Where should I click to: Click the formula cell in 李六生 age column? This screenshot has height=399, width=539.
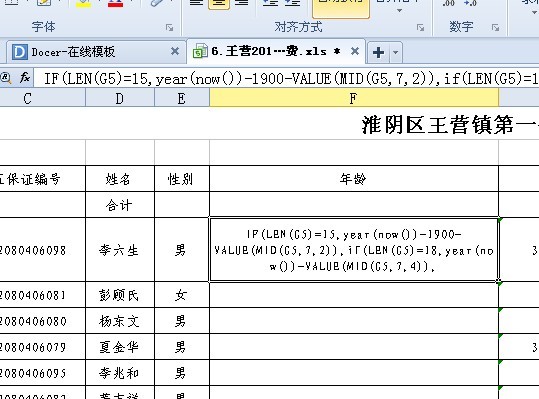click(x=354, y=250)
